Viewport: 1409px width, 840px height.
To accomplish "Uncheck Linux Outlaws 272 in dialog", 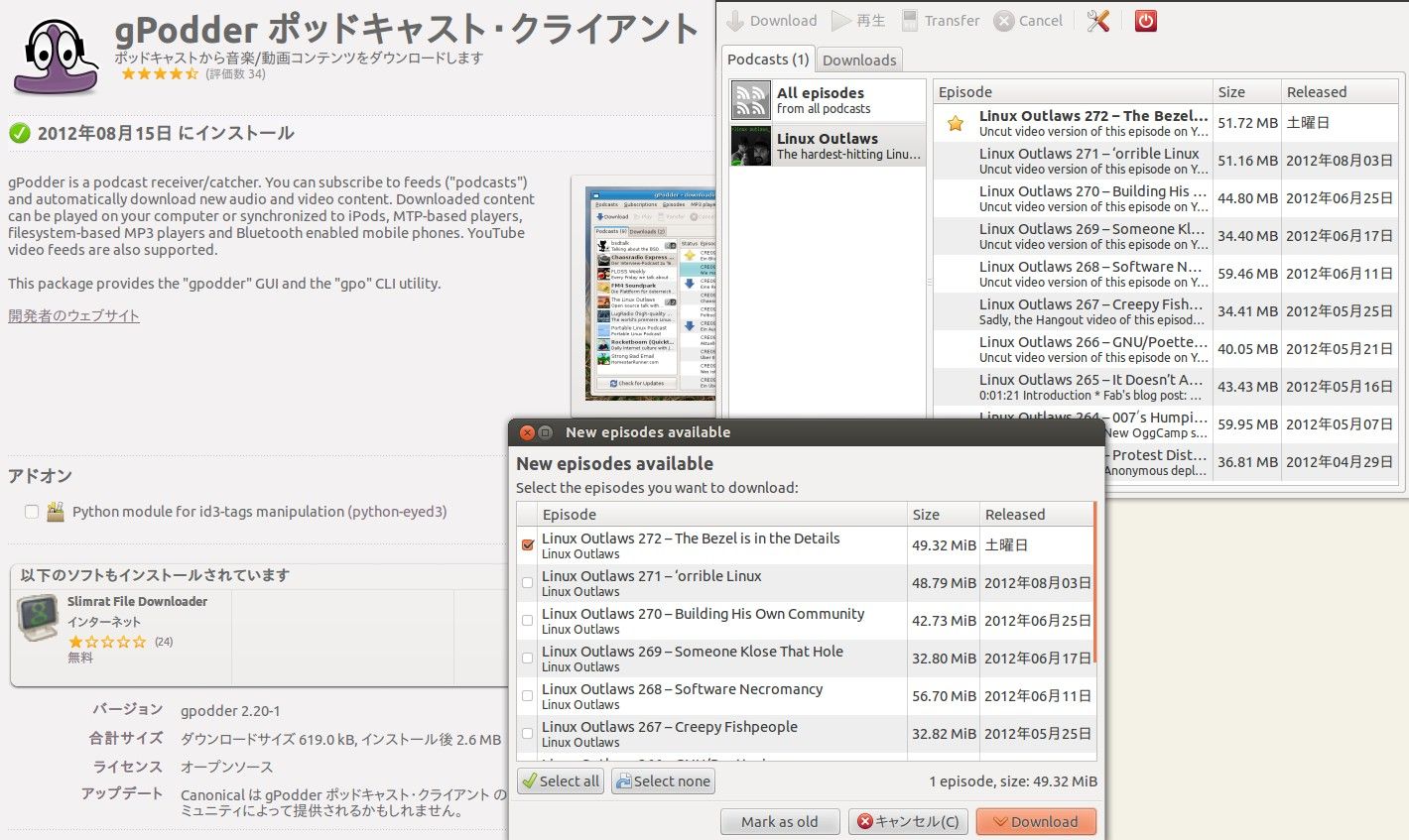I will pyautogui.click(x=528, y=544).
